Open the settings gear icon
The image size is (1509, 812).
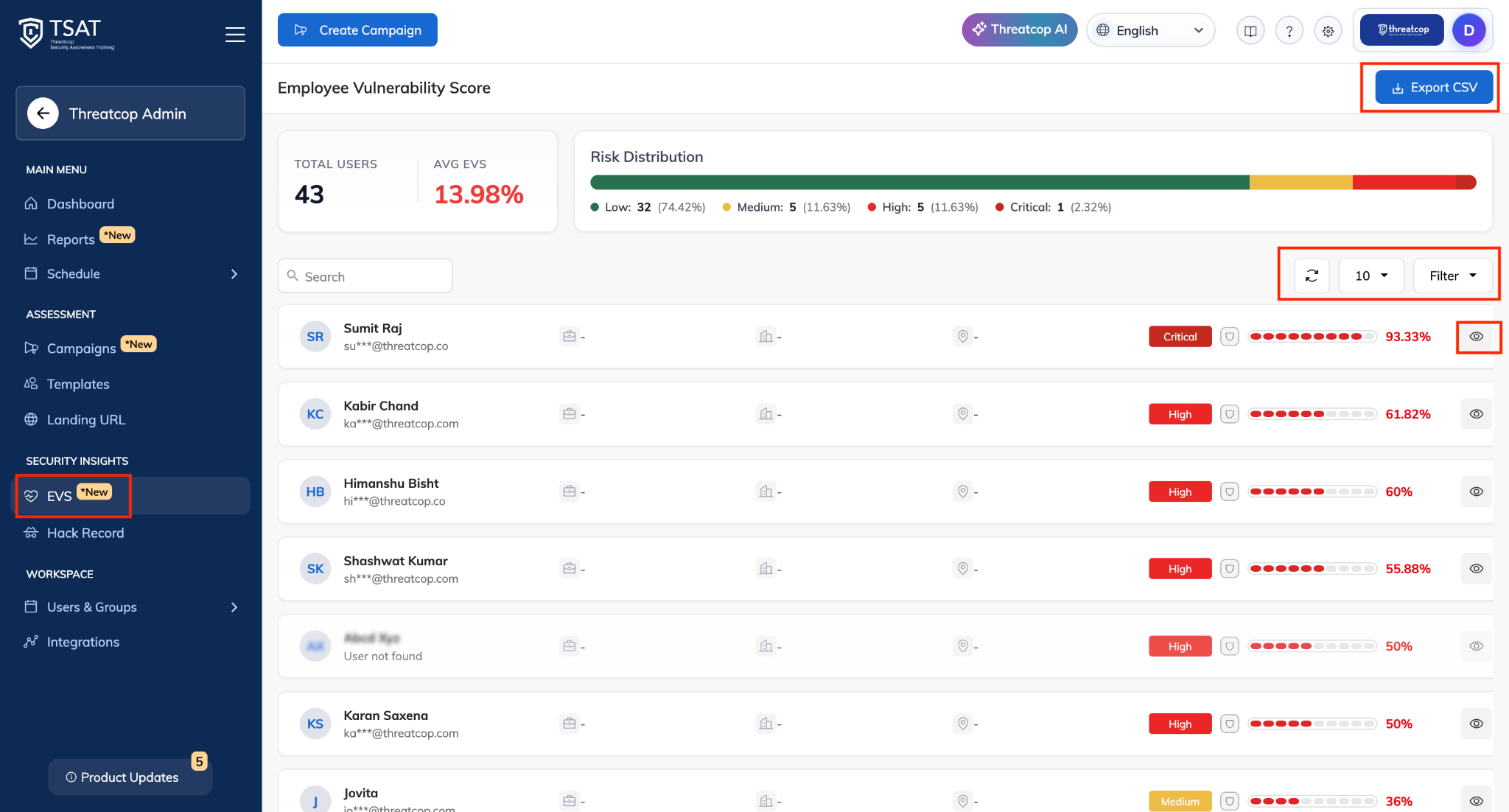pos(1328,31)
